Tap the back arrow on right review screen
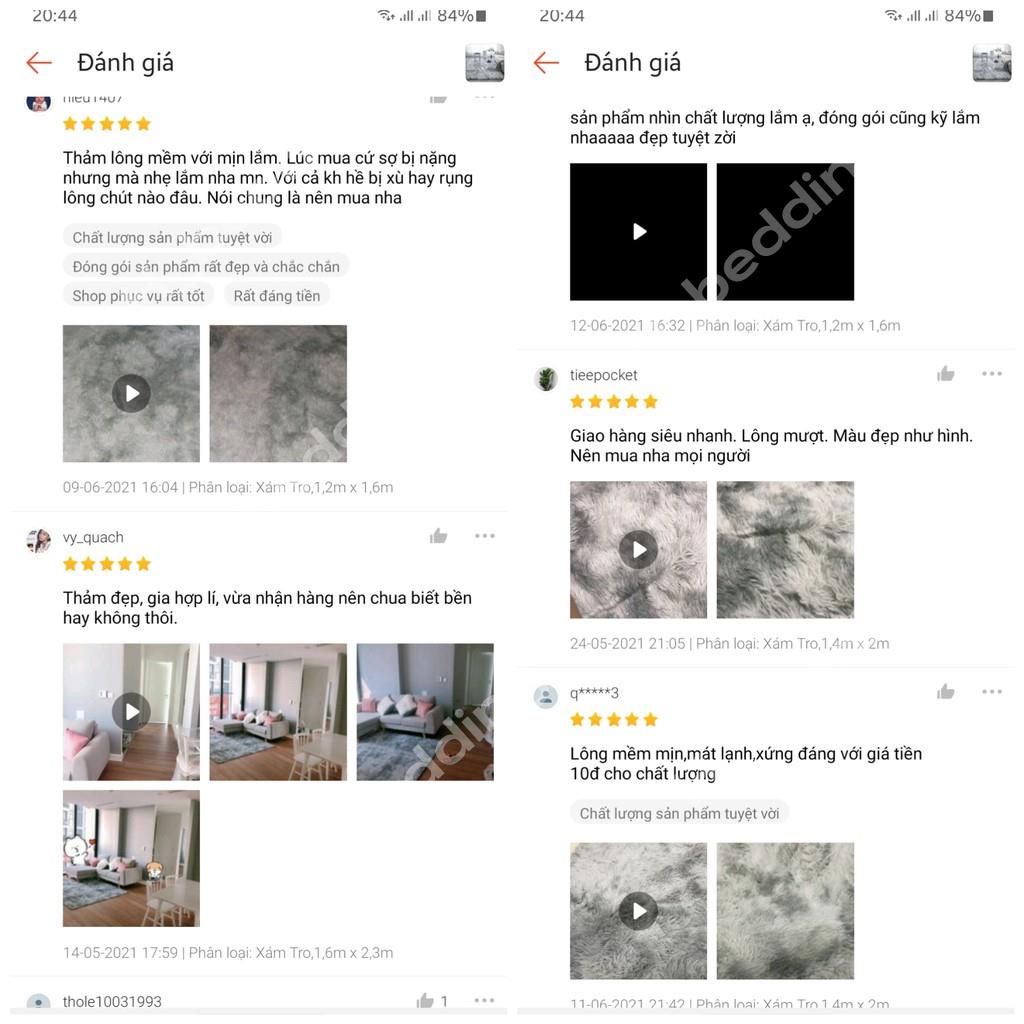1024x1024 pixels. pos(546,63)
